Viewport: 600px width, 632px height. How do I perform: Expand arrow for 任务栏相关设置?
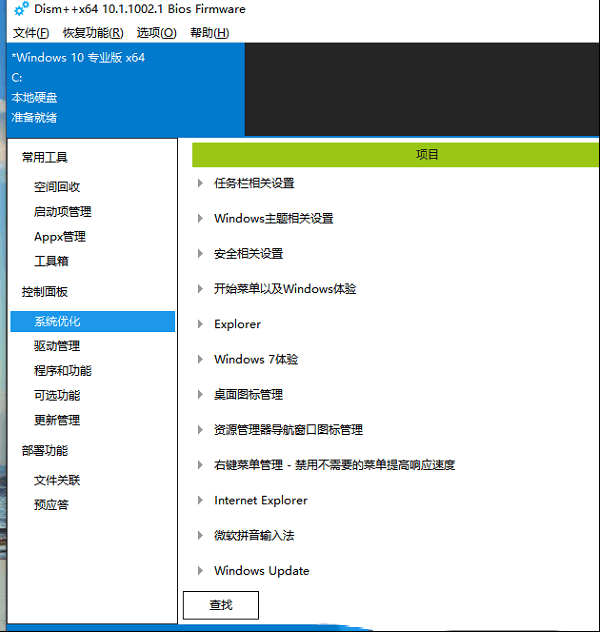click(200, 183)
